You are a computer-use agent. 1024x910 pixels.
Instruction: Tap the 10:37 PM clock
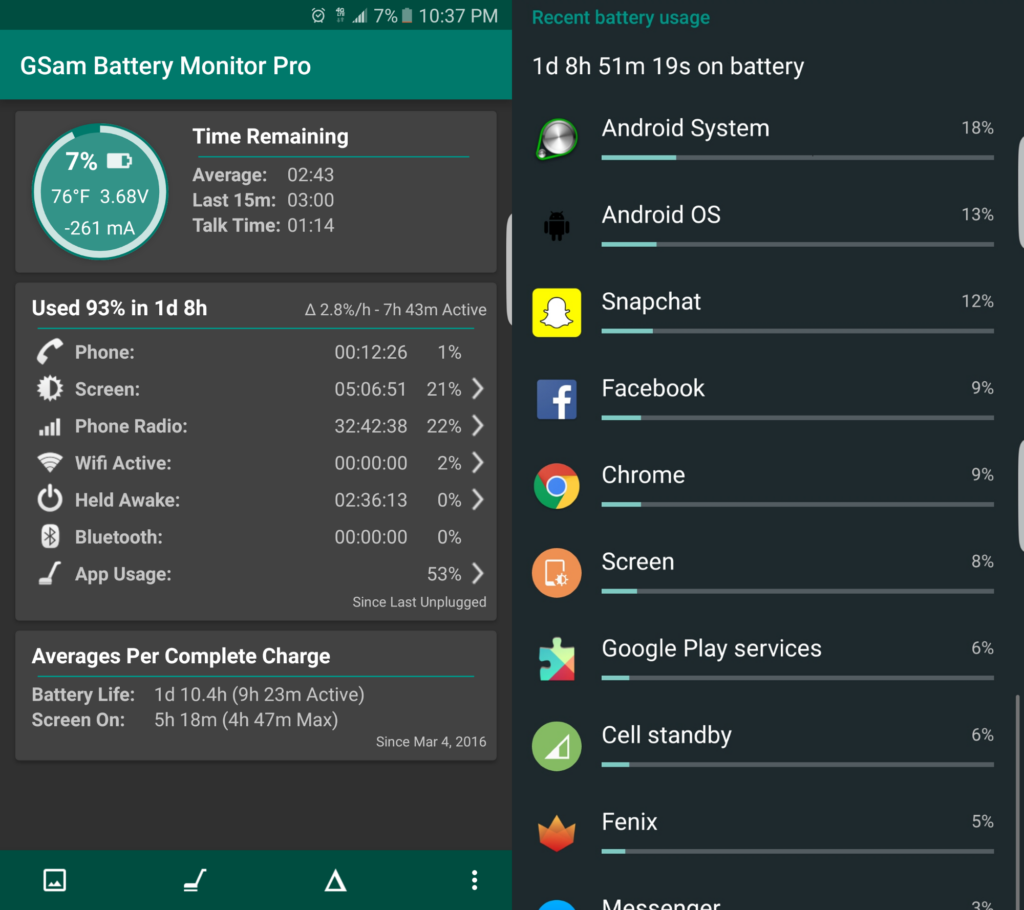[458, 15]
